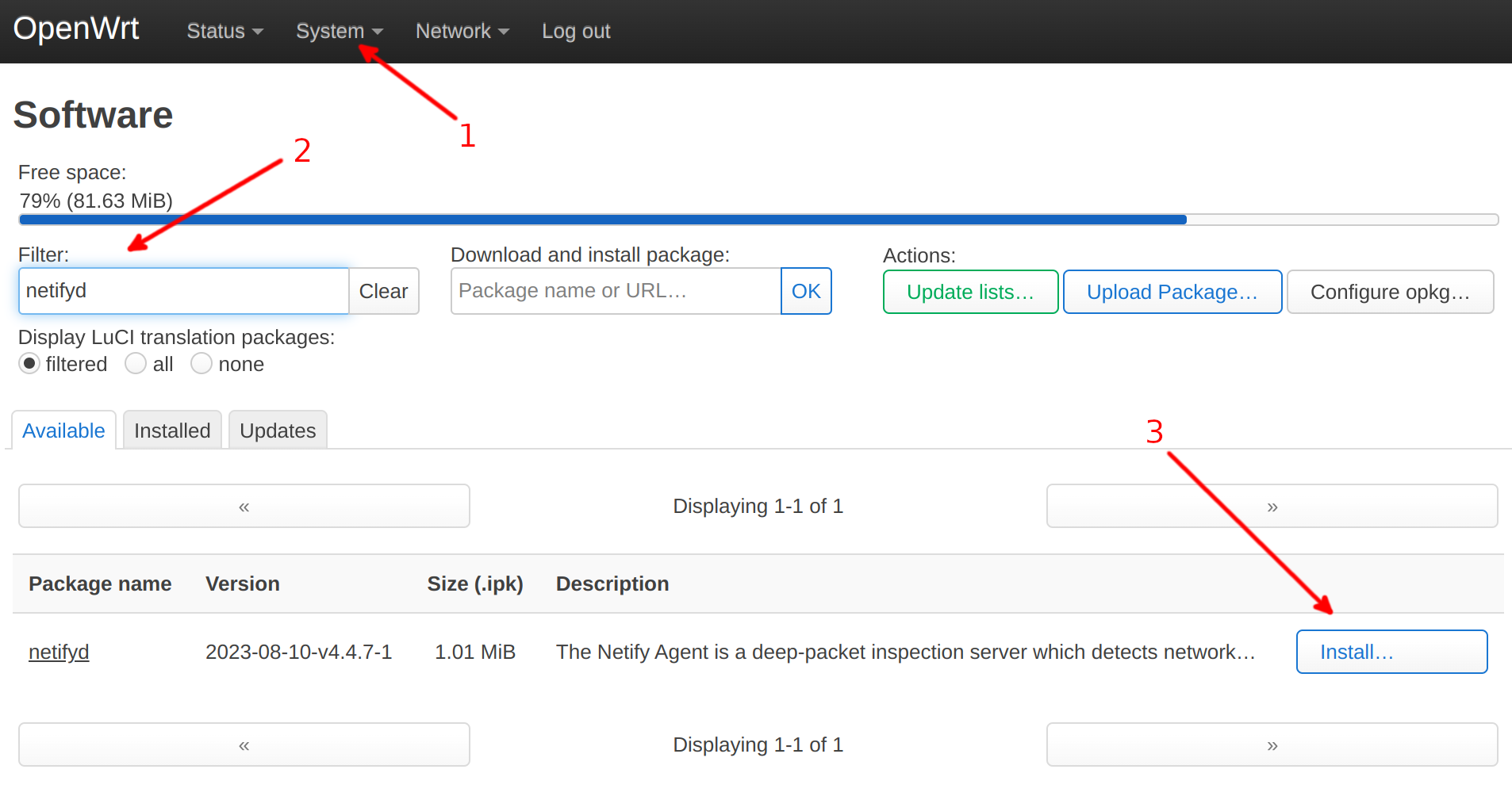Go to next page using top » button
This screenshot has height=796, width=1512.
click(1272, 506)
